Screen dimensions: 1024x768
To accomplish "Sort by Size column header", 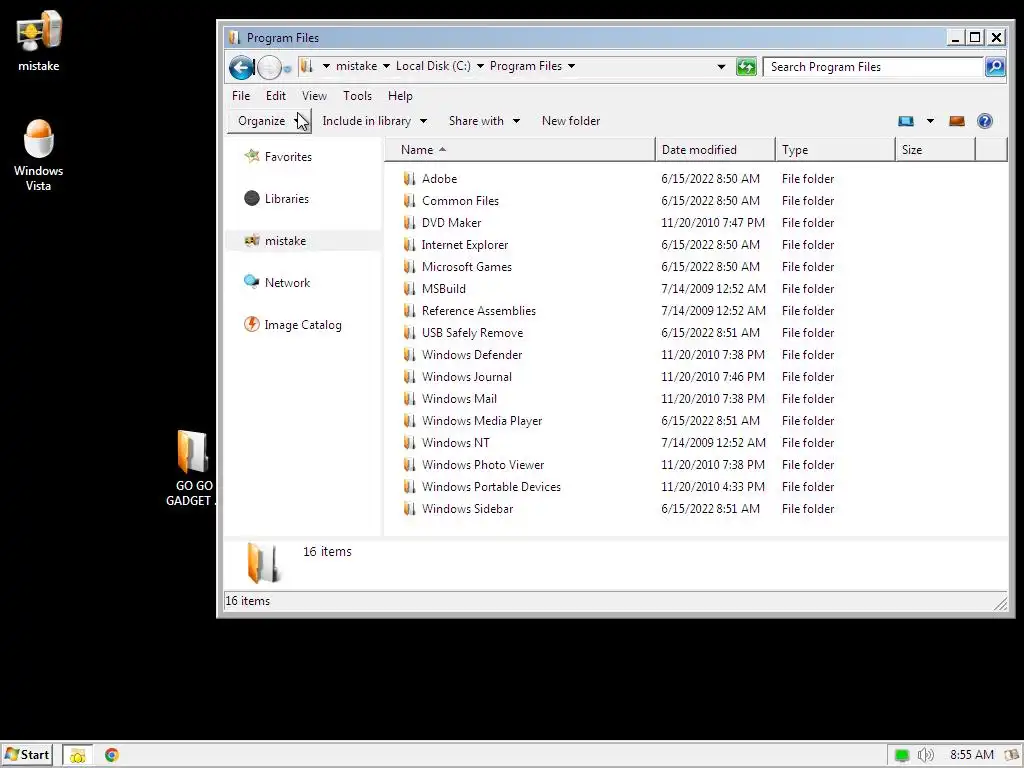I will [935, 150].
